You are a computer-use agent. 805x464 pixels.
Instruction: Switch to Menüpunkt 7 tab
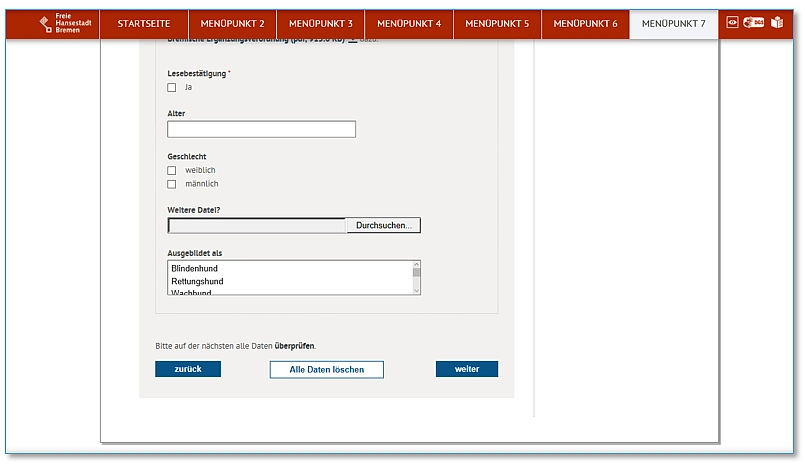(673, 23)
